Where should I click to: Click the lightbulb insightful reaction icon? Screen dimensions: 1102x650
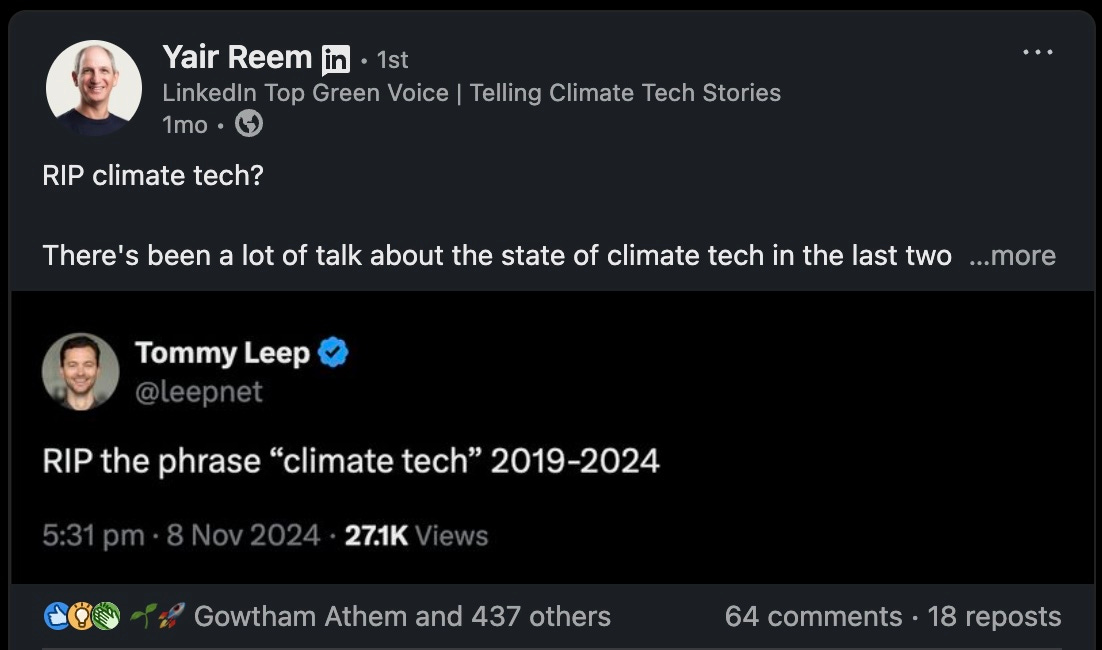point(81,616)
